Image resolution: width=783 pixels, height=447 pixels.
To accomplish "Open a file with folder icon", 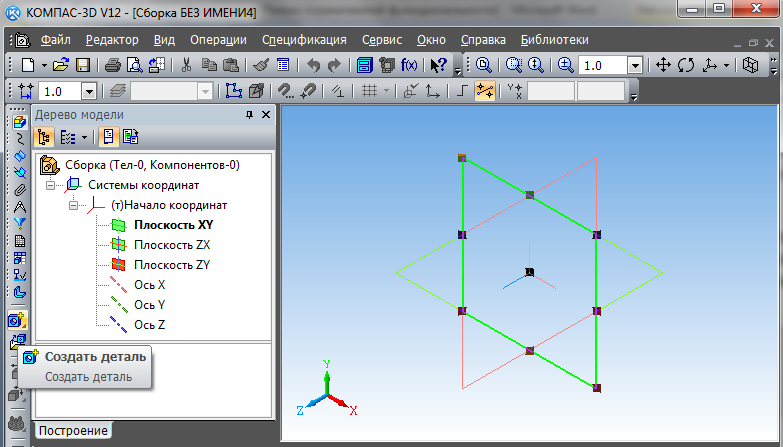I will click(x=60, y=65).
